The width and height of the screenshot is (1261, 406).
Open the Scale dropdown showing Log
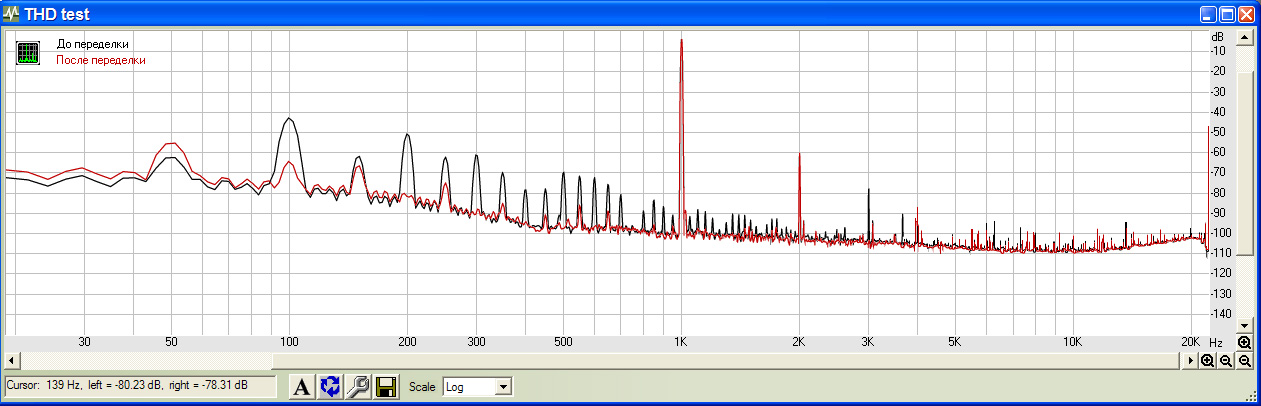[476, 387]
